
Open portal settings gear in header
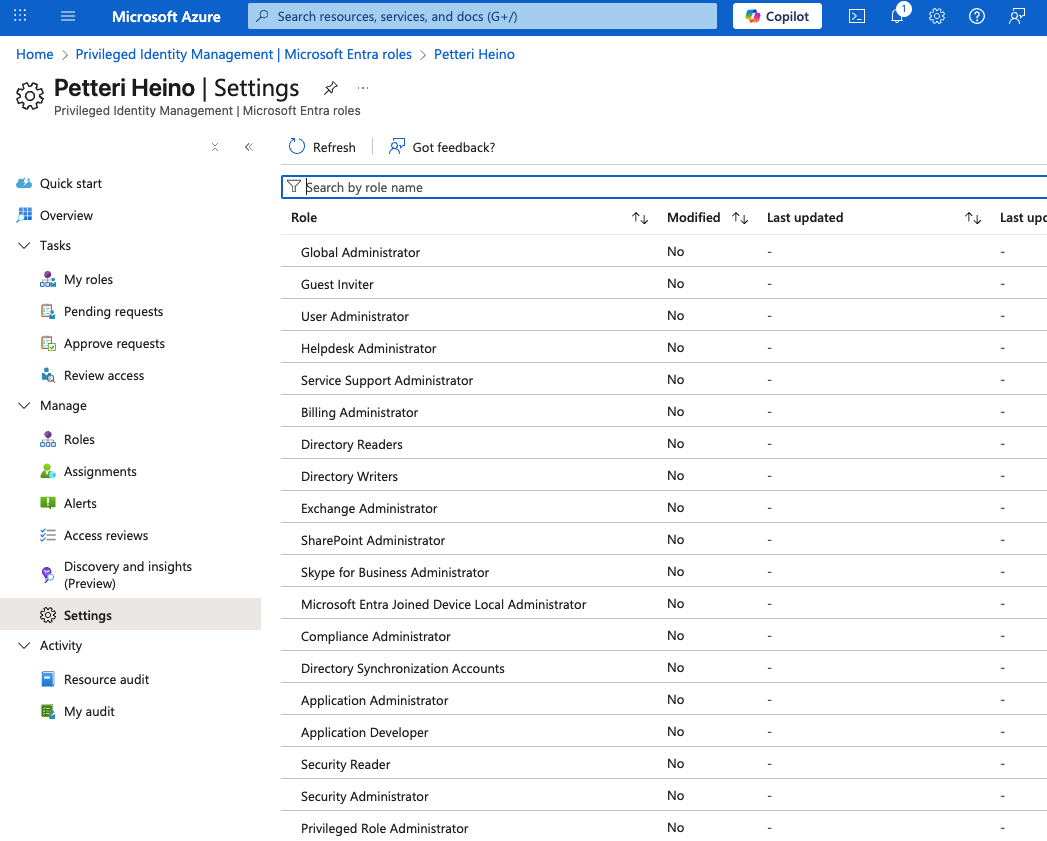[937, 16]
